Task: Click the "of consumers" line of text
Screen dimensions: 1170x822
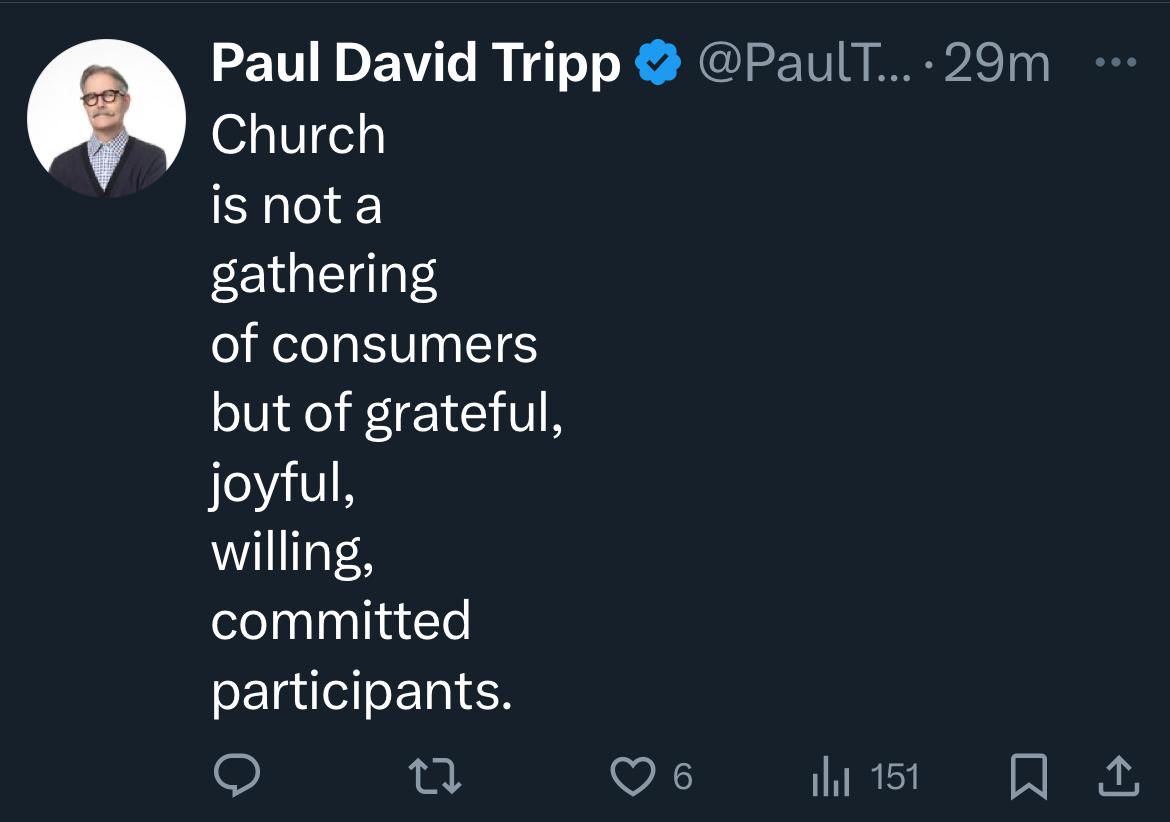Action: coord(374,344)
